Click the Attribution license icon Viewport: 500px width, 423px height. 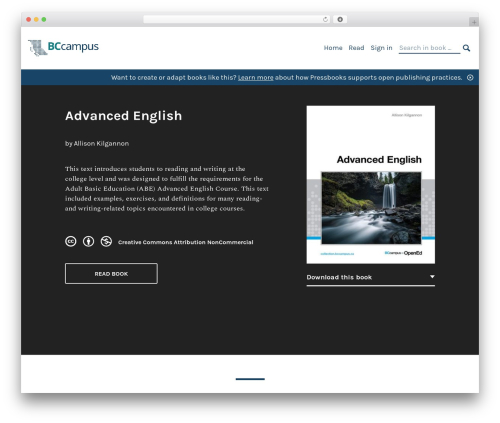point(88,241)
